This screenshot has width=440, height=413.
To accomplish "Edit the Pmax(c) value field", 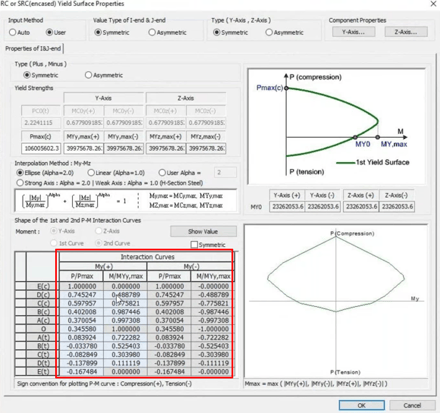I will coord(41,148).
